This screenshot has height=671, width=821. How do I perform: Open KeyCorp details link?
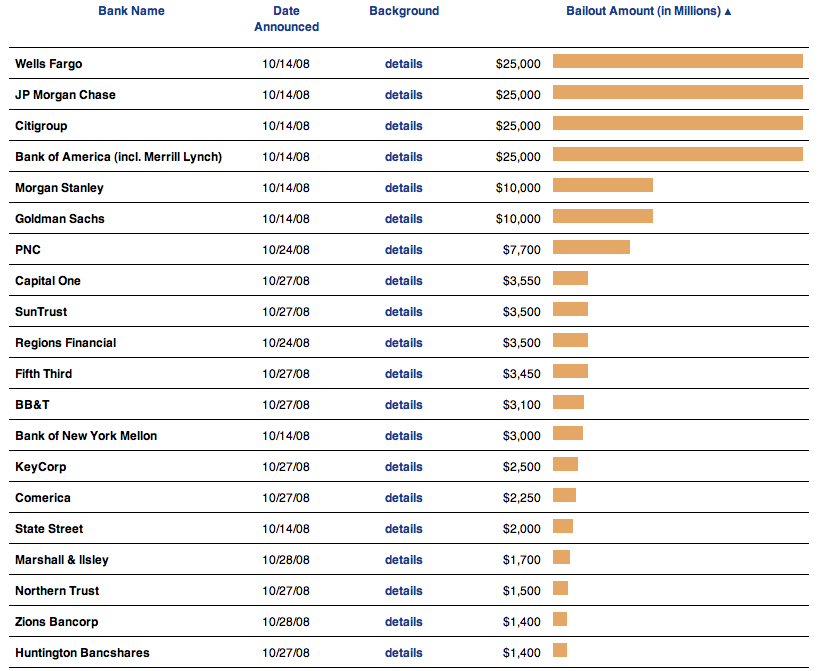coord(404,467)
